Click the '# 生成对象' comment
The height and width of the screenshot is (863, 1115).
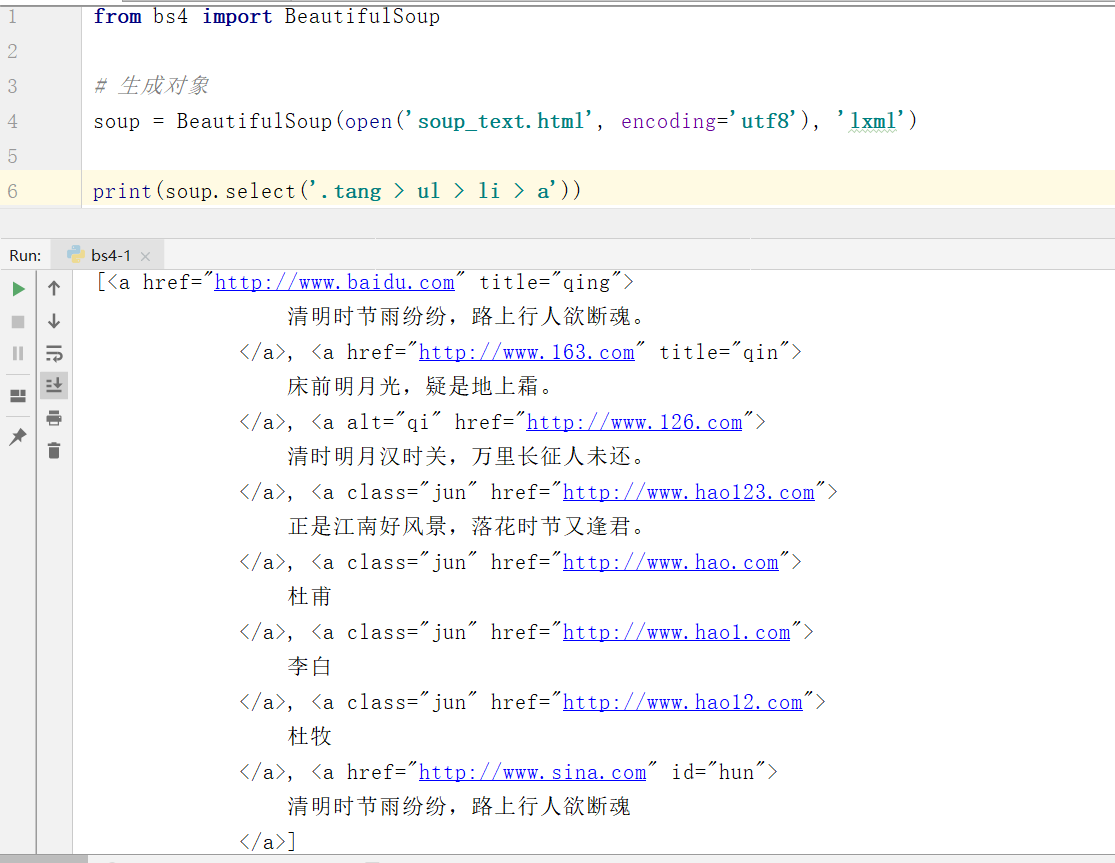point(151,86)
